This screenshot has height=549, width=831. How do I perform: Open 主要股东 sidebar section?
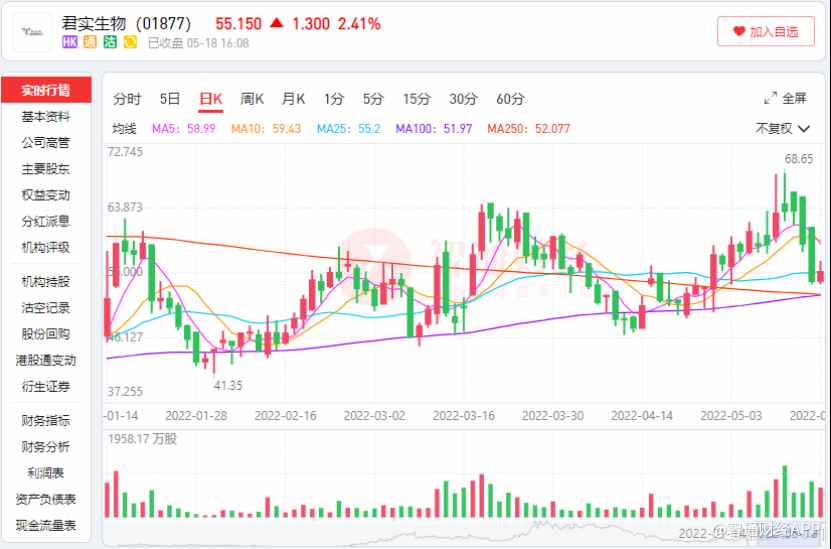pos(46,169)
